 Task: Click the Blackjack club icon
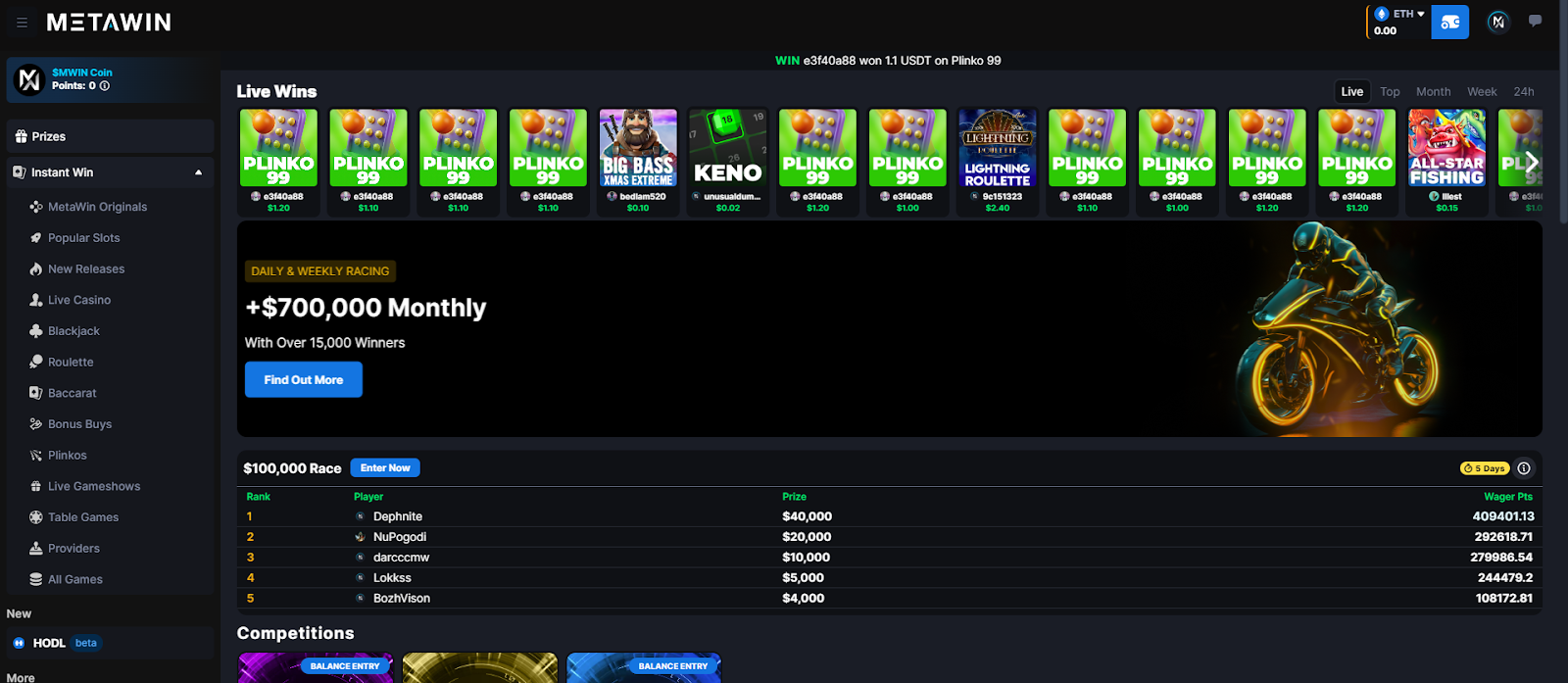(x=36, y=331)
